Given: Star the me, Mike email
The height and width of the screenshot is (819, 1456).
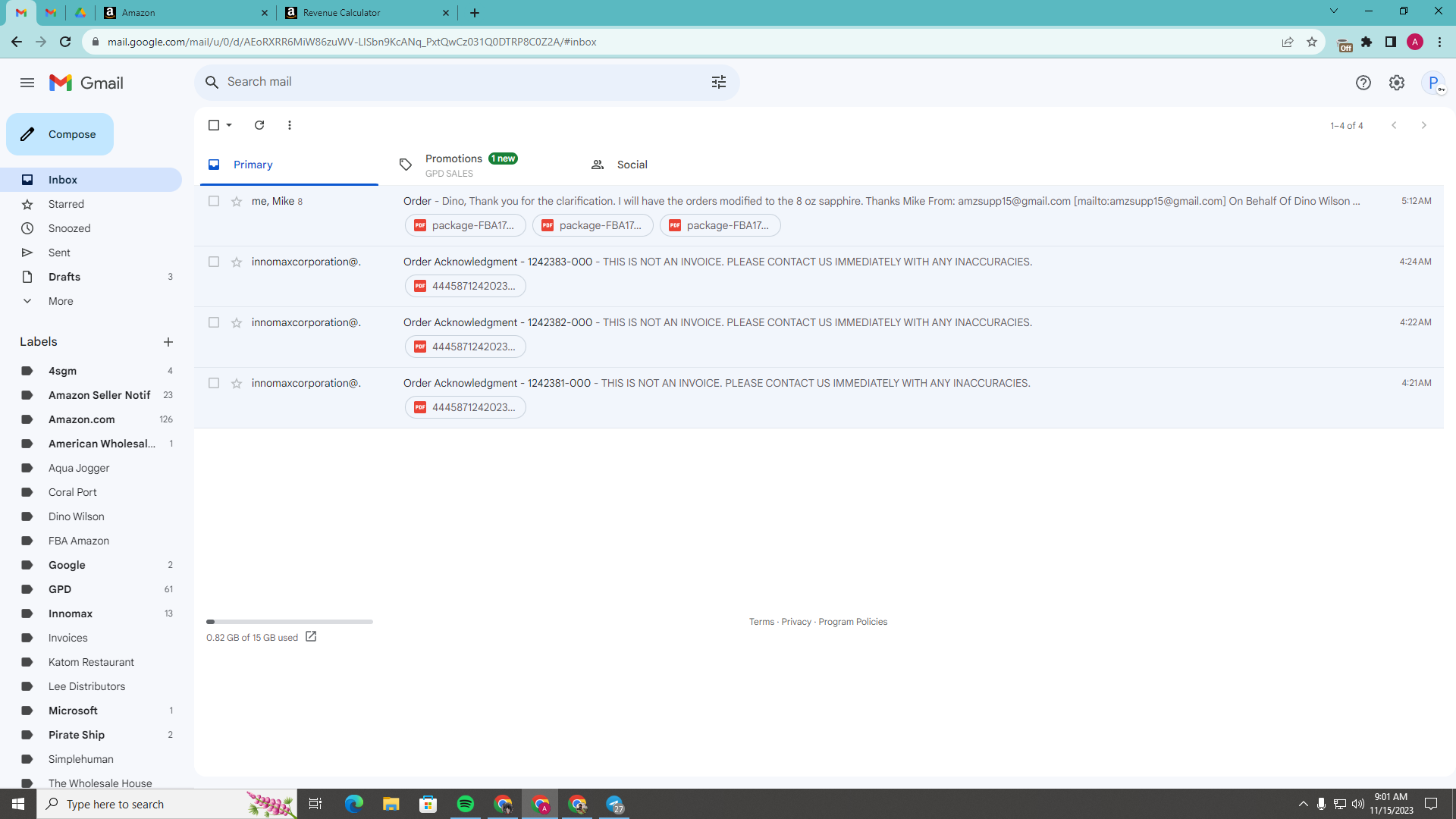Looking at the screenshot, I should tap(237, 201).
